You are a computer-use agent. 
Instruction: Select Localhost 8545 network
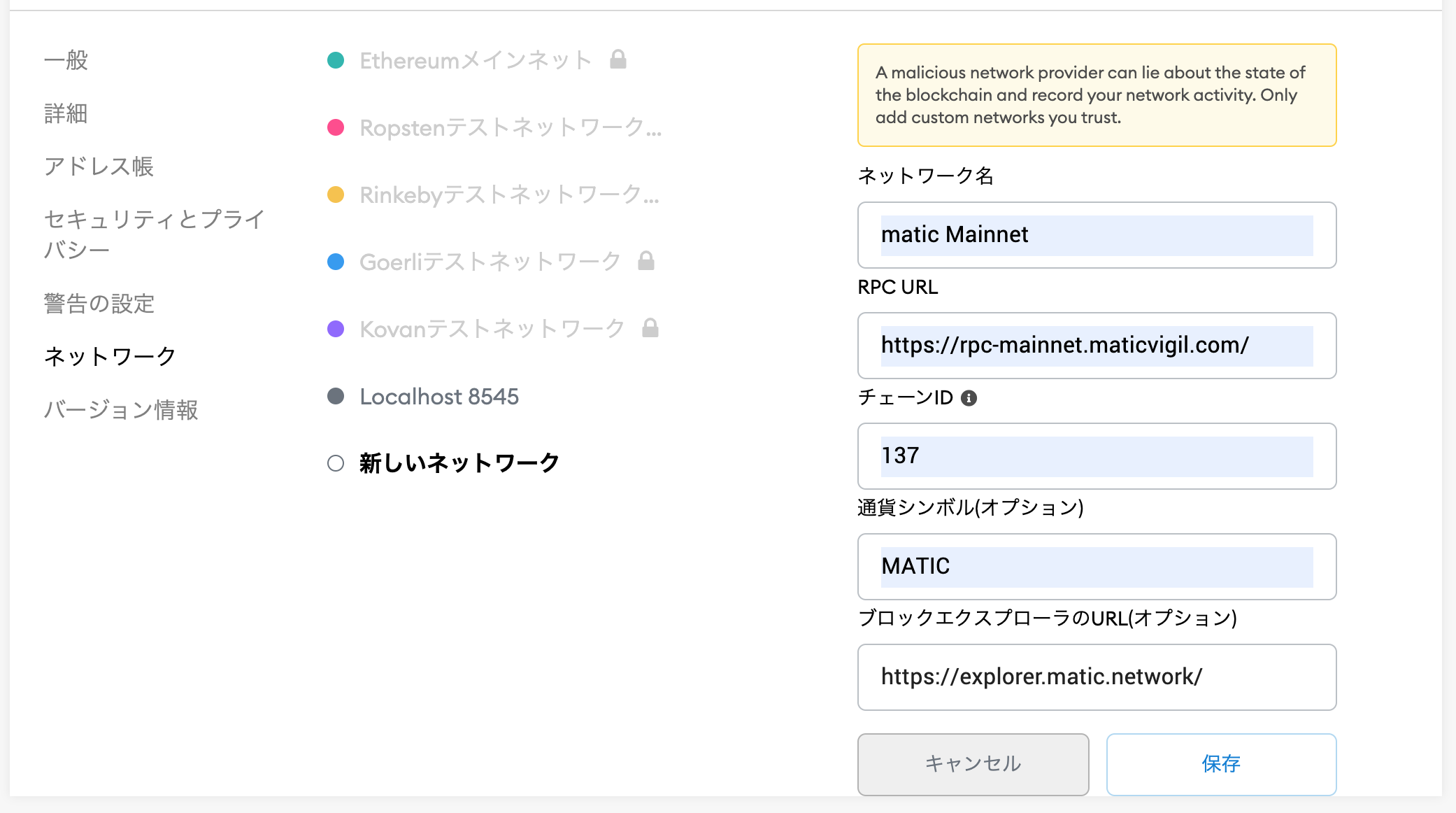click(x=439, y=396)
